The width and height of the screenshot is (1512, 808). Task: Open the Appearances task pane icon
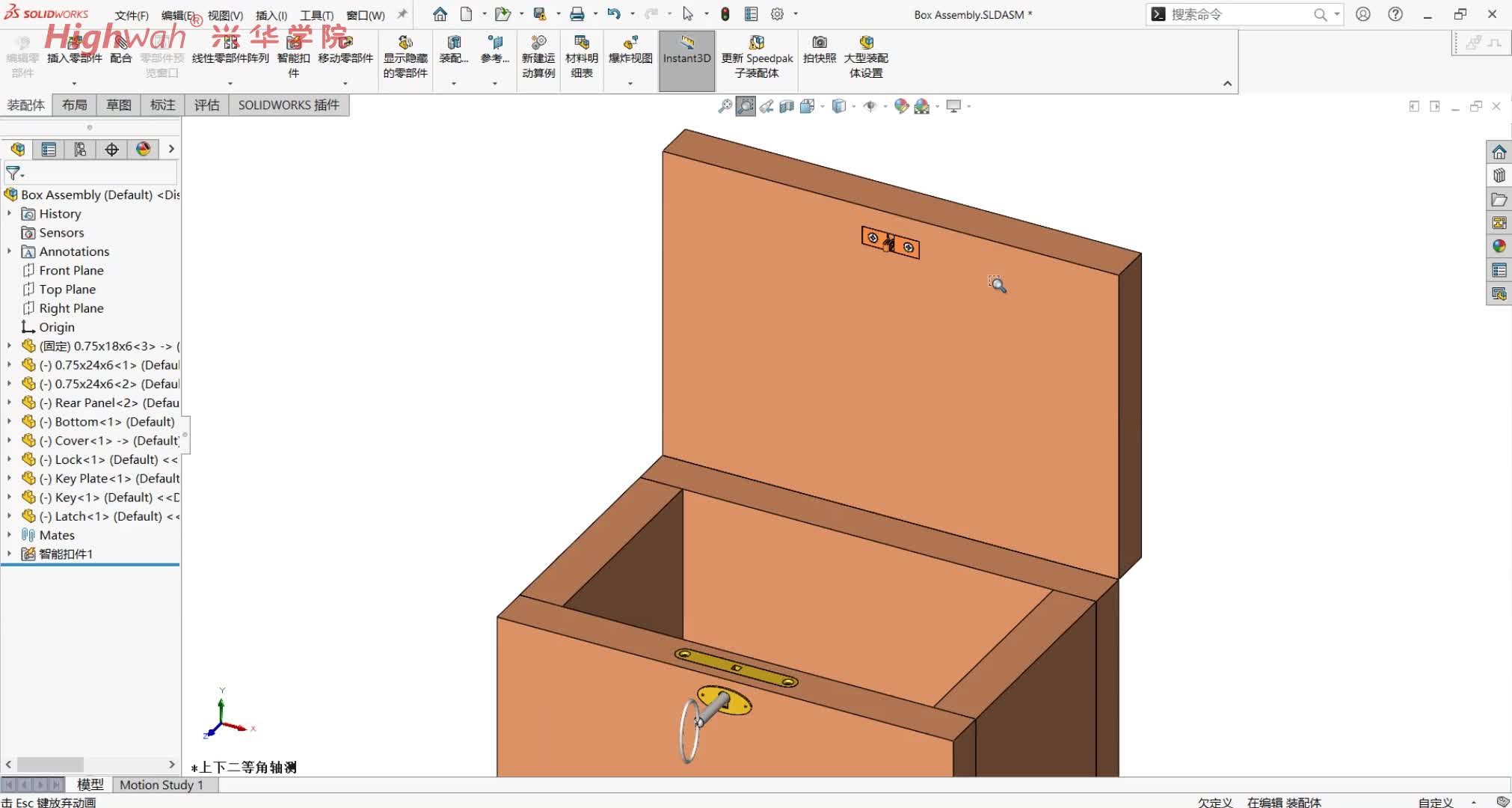[1499, 246]
